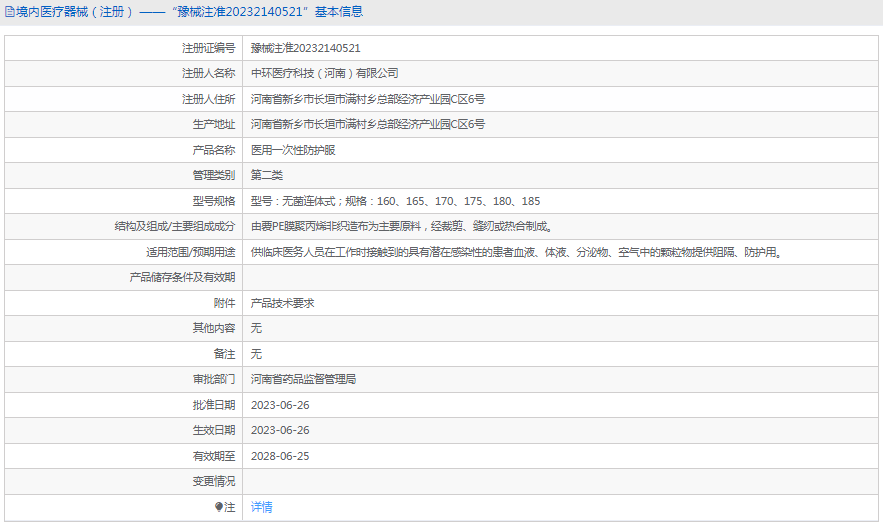883x531 pixels.
Task: Click the lightbulb icon next to 注
Action: (x=219, y=507)
